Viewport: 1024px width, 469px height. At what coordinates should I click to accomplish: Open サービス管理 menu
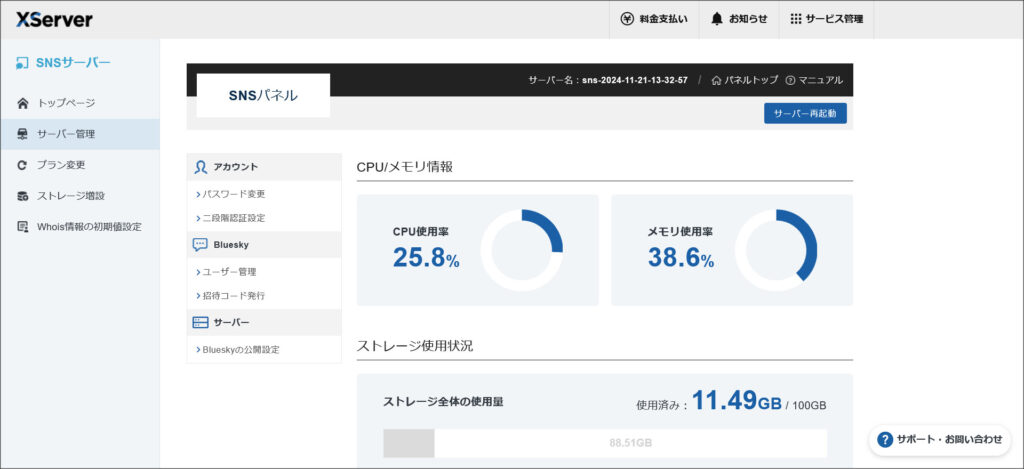pyautogui.click(x=827, y=19)
